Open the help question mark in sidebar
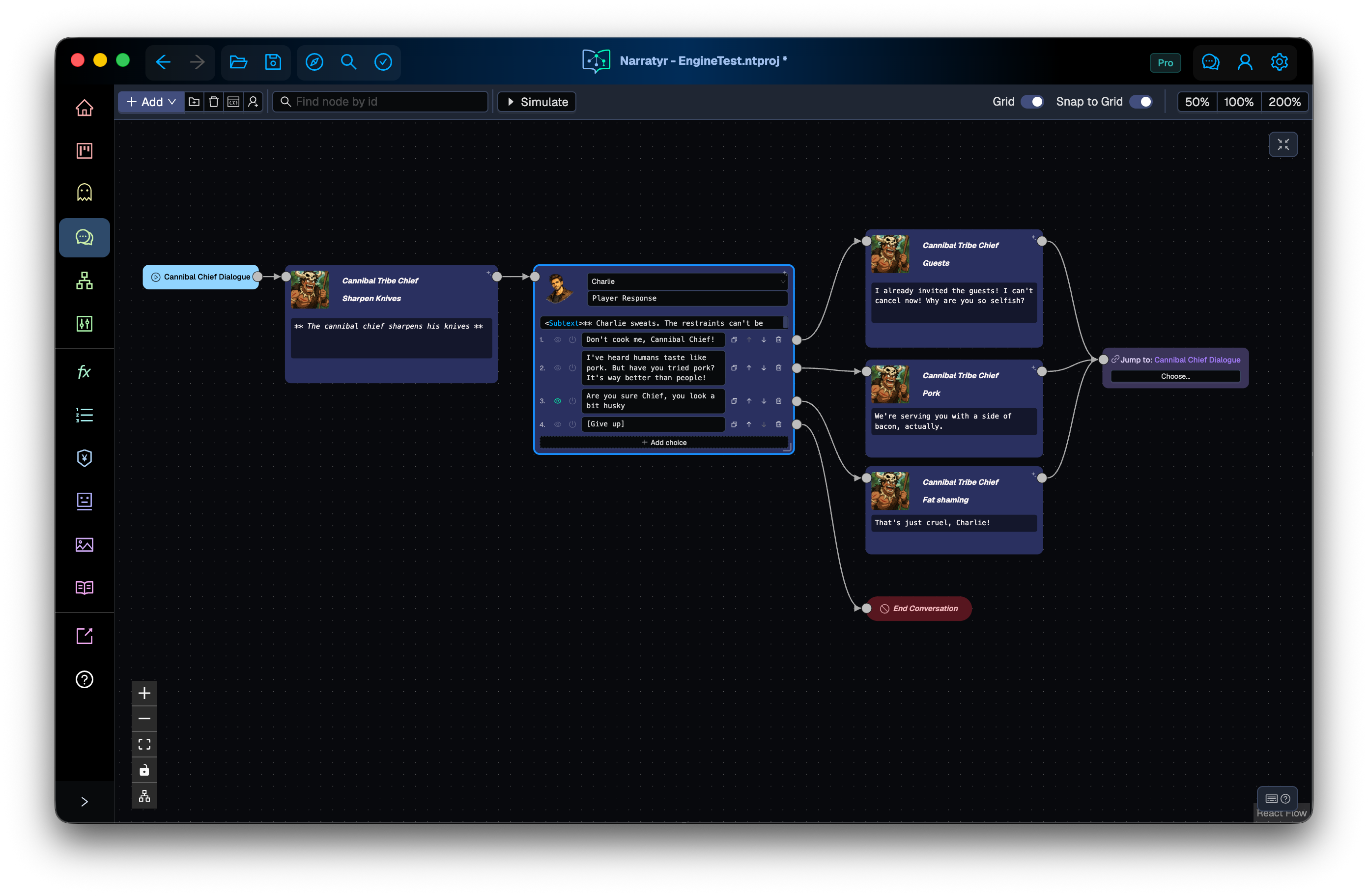Screen dimensions: 1368x896 (x=85, y=679)
